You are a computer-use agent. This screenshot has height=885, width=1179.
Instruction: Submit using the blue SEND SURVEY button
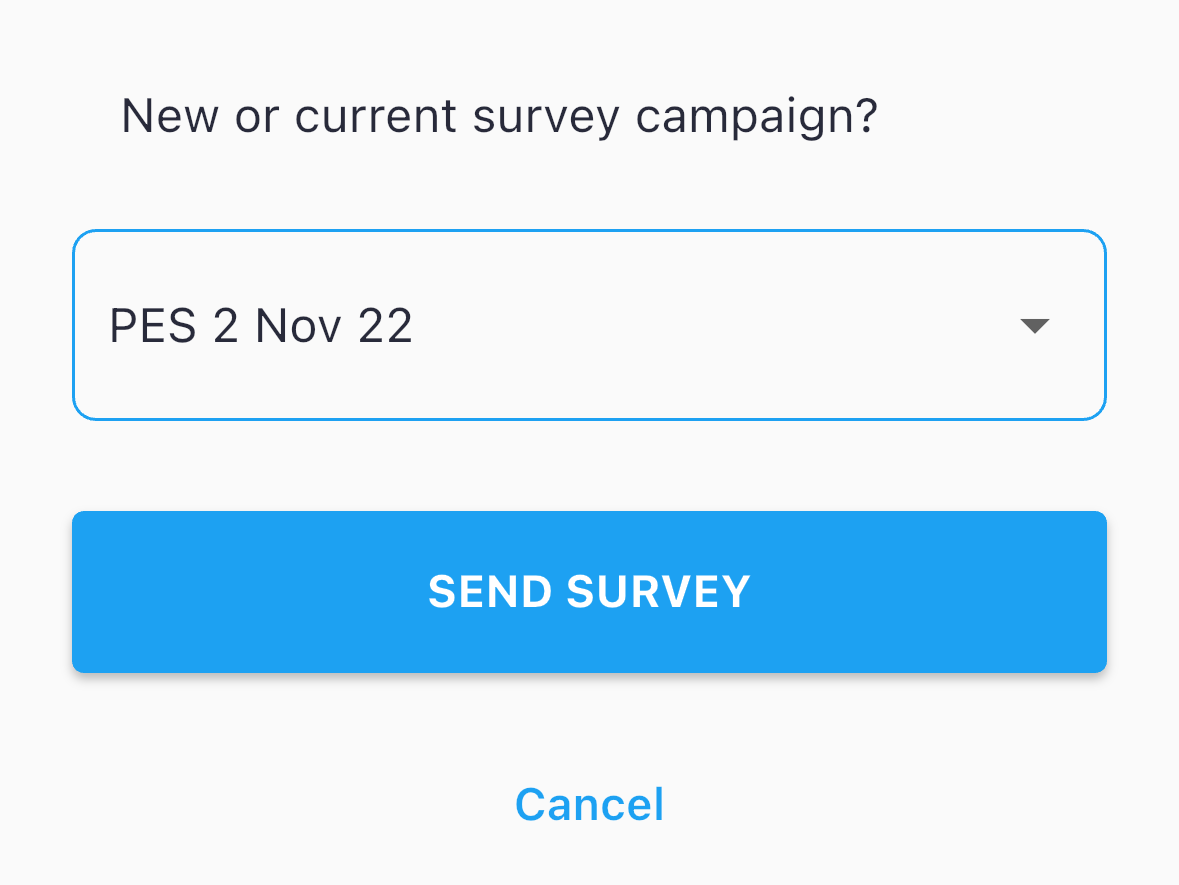pyautogui.click(x=589, y=592)
